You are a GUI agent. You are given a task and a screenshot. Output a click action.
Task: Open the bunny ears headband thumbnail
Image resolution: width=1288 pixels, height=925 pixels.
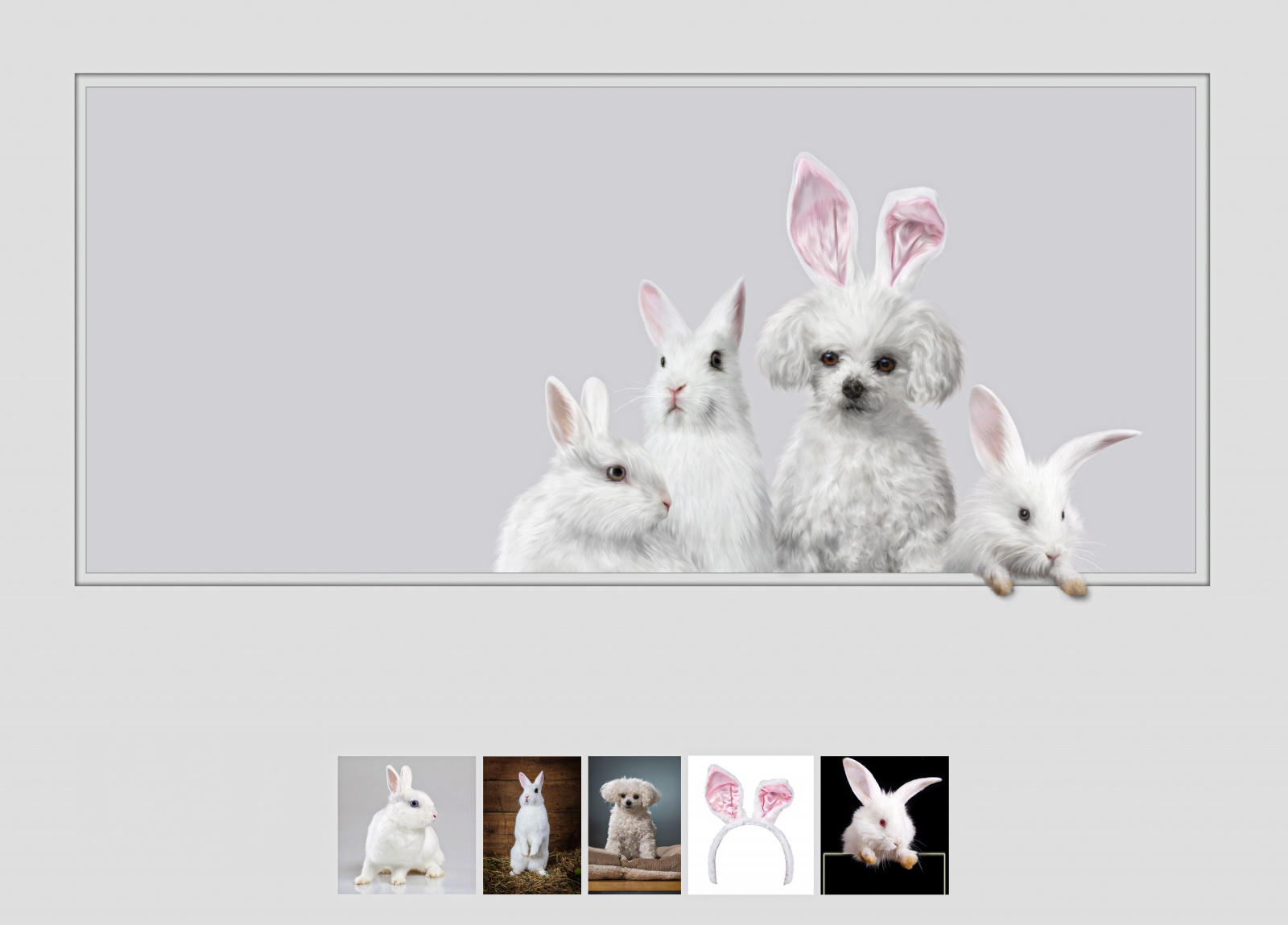(750, 825)
